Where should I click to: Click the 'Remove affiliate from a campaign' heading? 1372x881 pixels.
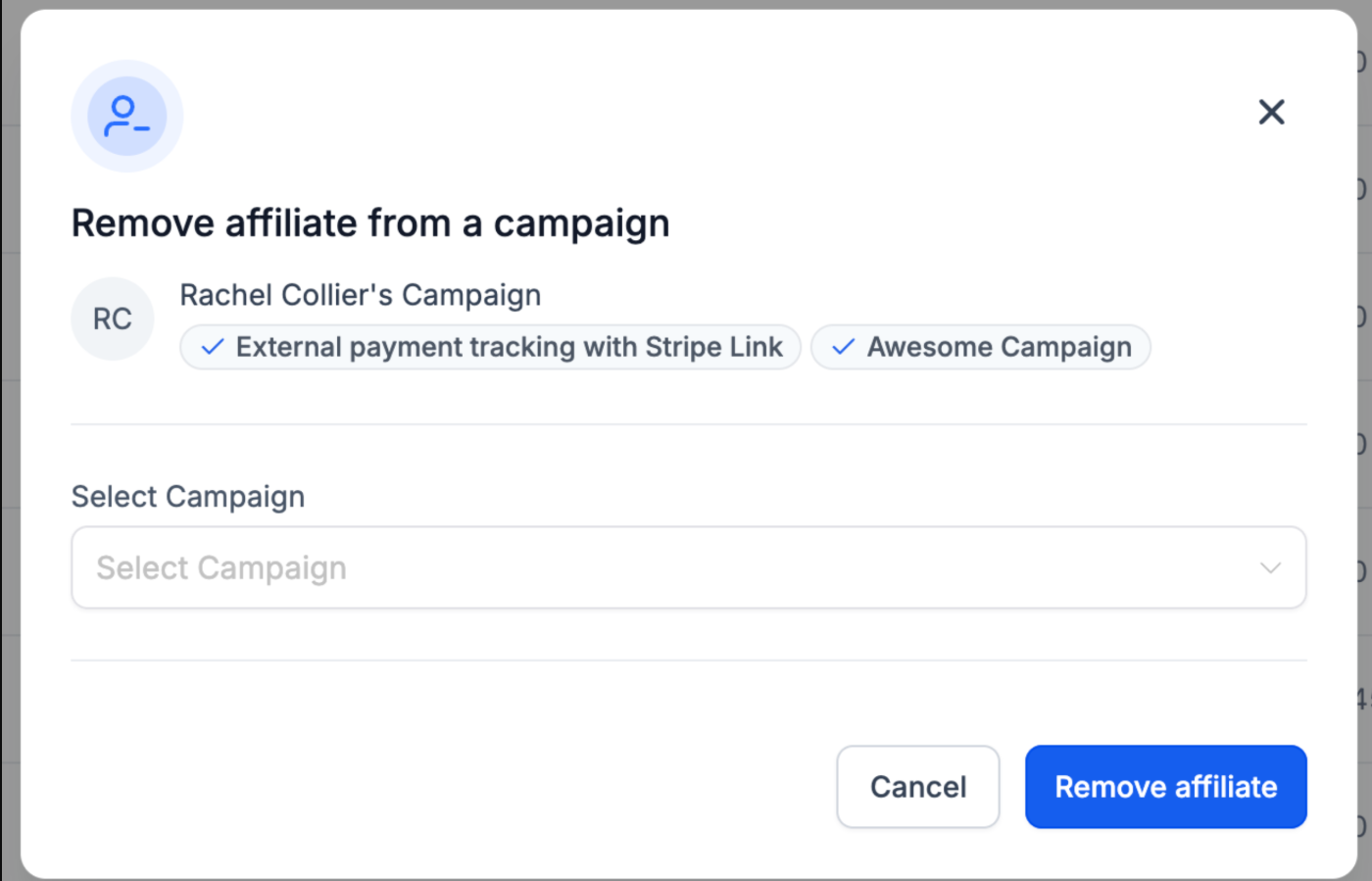370,223
